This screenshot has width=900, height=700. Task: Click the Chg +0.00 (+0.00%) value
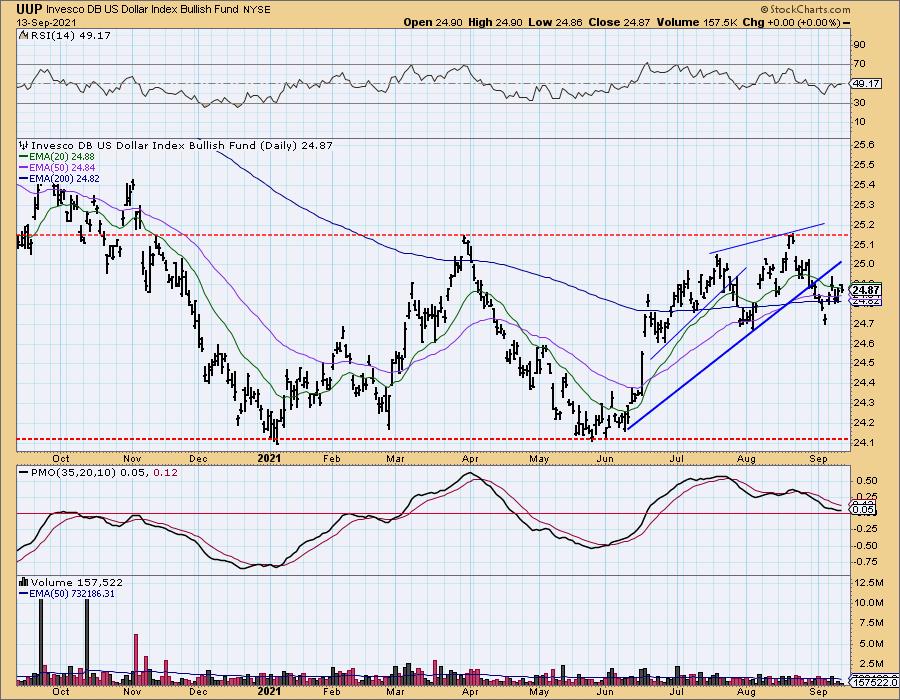pos(791,22)
